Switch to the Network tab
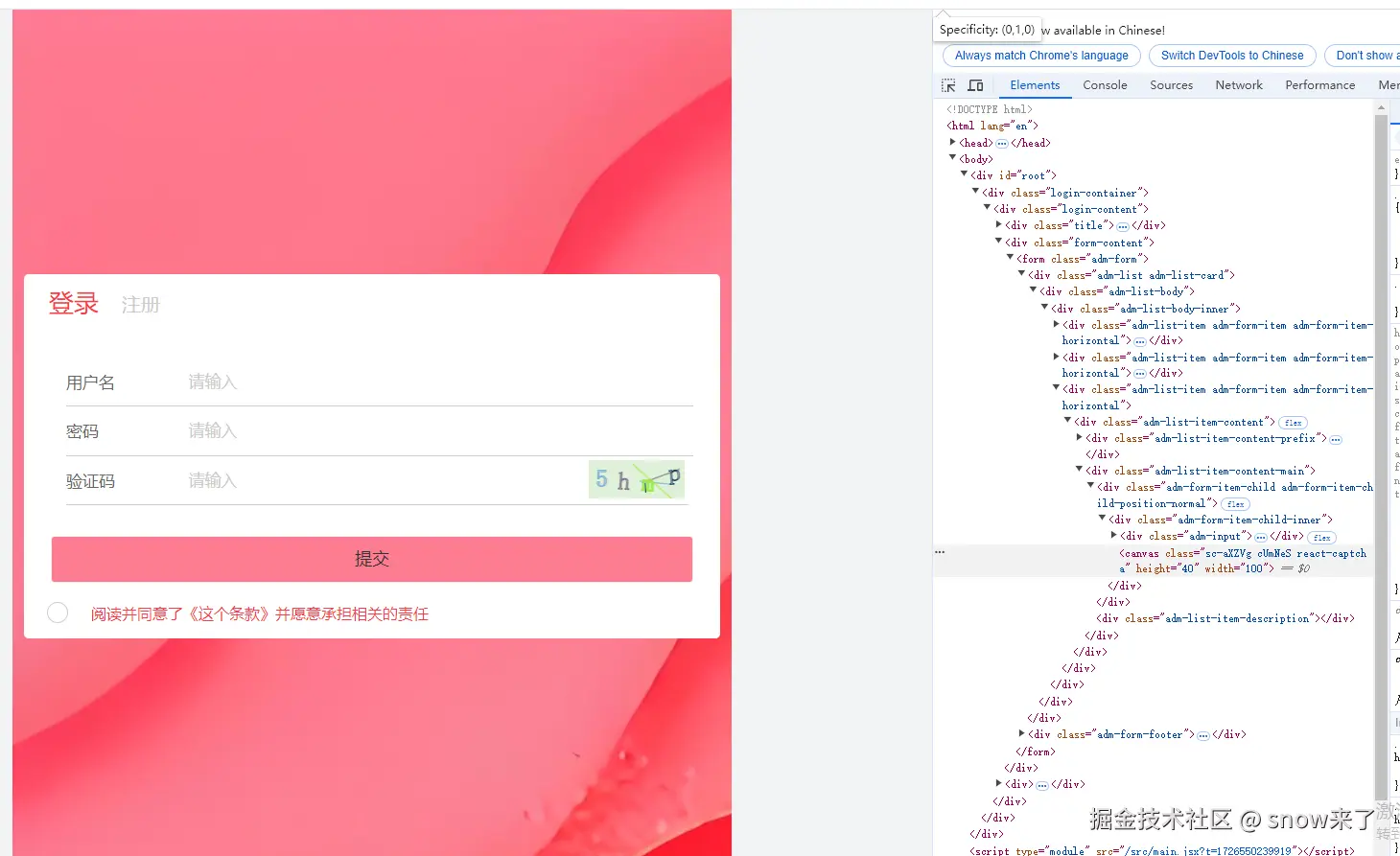 pos(1239,85)
